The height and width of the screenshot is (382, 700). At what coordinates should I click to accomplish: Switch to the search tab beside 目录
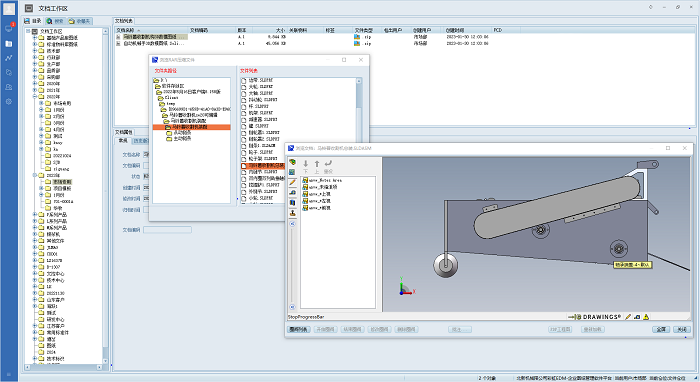coord(55,21)
